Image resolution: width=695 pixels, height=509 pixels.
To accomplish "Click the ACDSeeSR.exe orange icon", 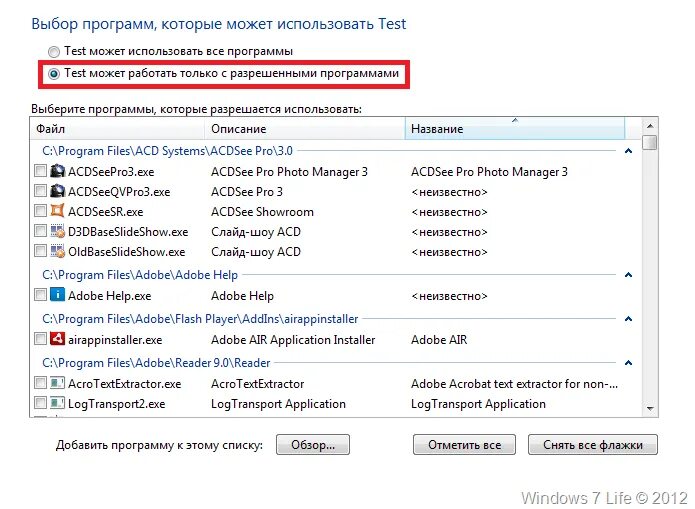I will [x=58, y=211].
